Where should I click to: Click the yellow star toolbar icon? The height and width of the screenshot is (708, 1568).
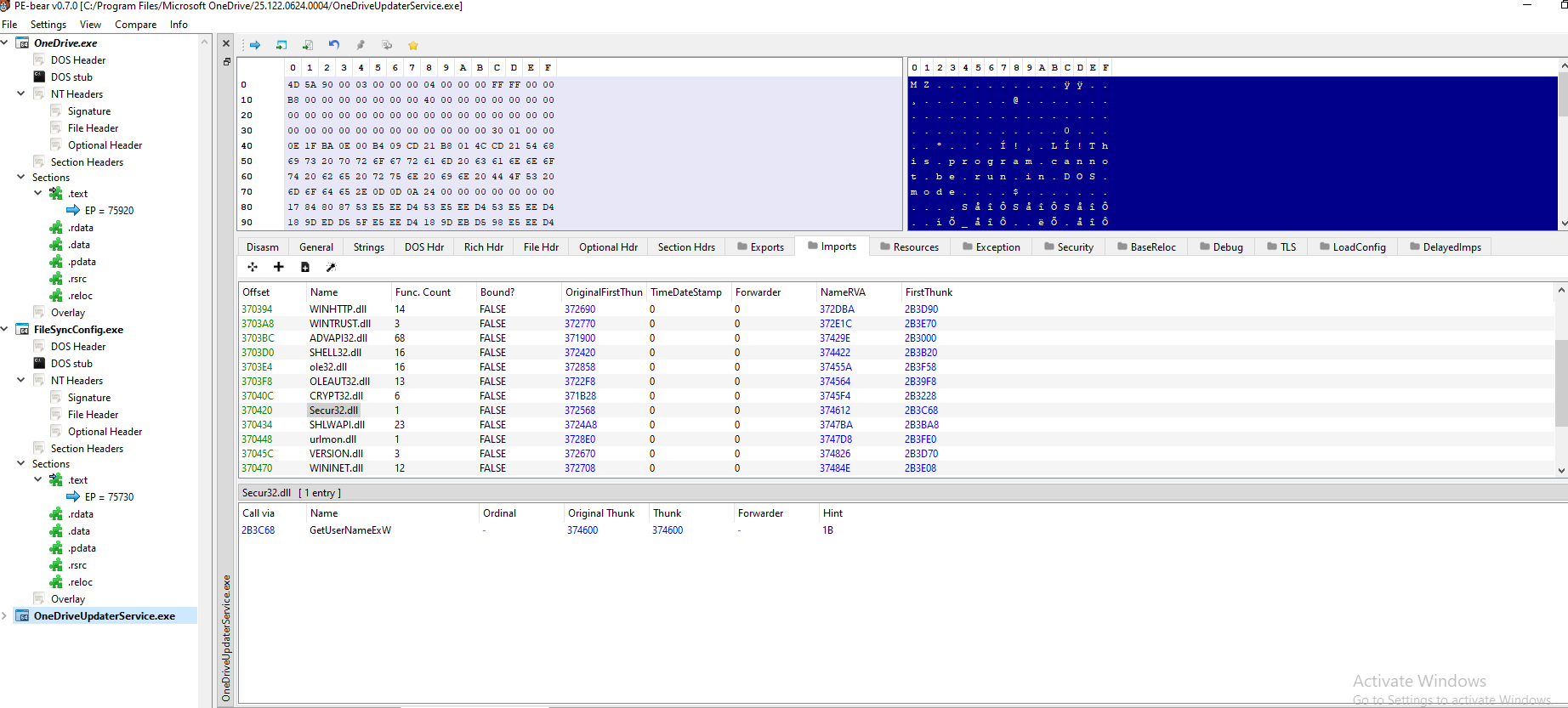click(413, 45)
